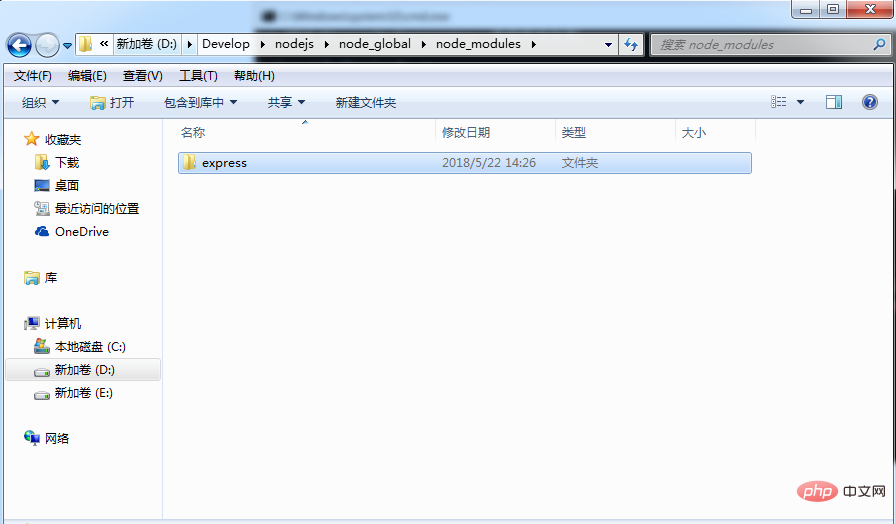Screen dimensions: 896x524
Task: Refresh the current folder
Action: [x=631, y=45]
